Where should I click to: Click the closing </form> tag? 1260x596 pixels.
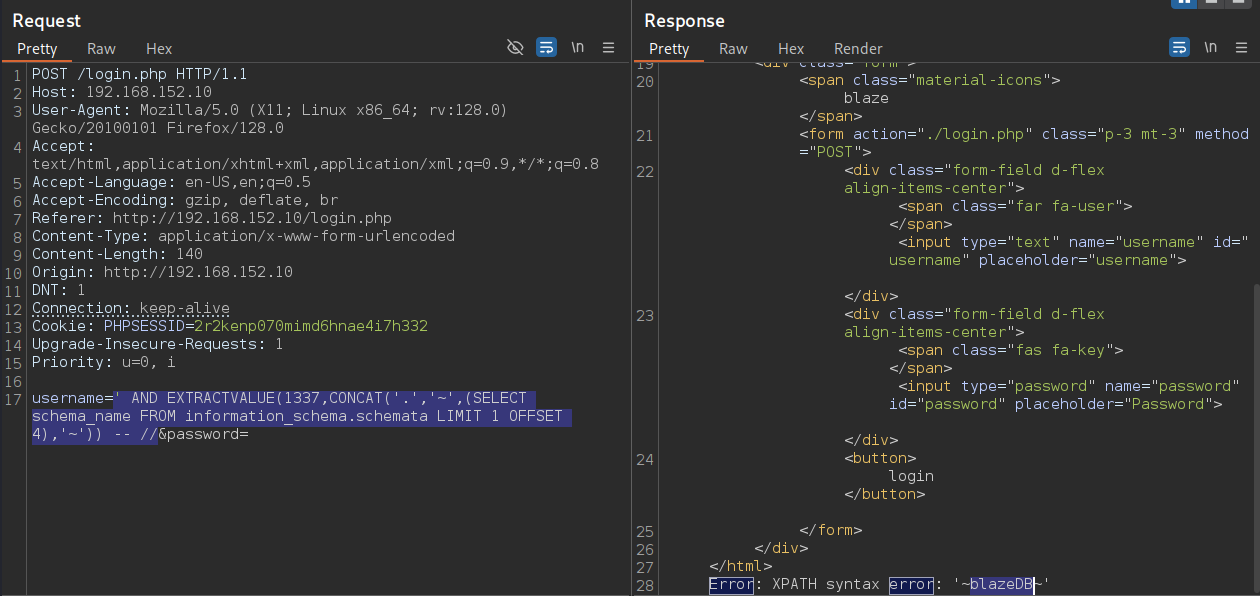coord(830,530)
